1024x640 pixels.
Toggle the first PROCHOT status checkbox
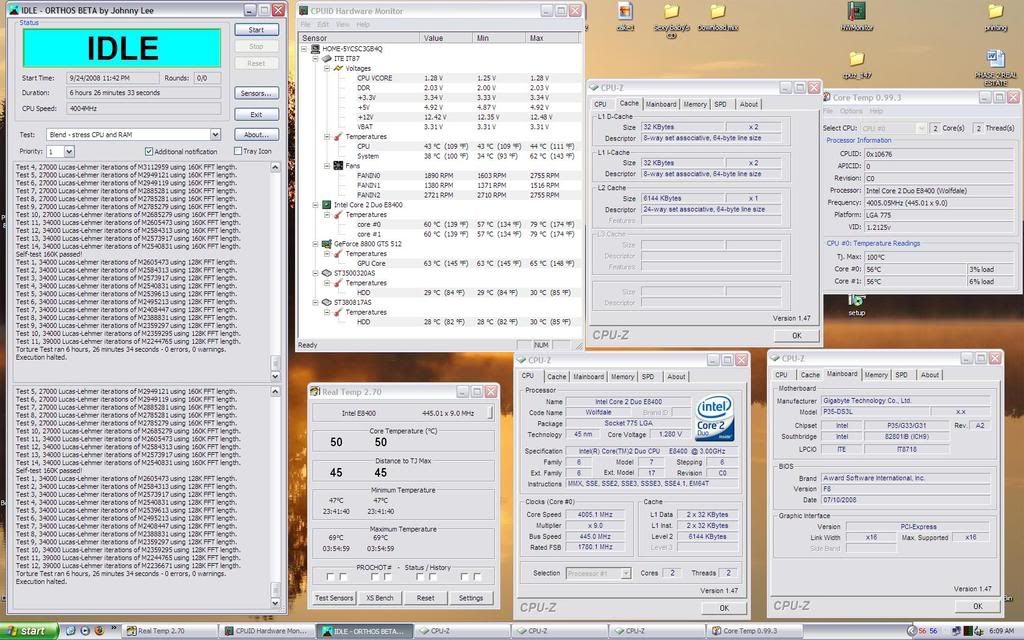click(329, 577)
